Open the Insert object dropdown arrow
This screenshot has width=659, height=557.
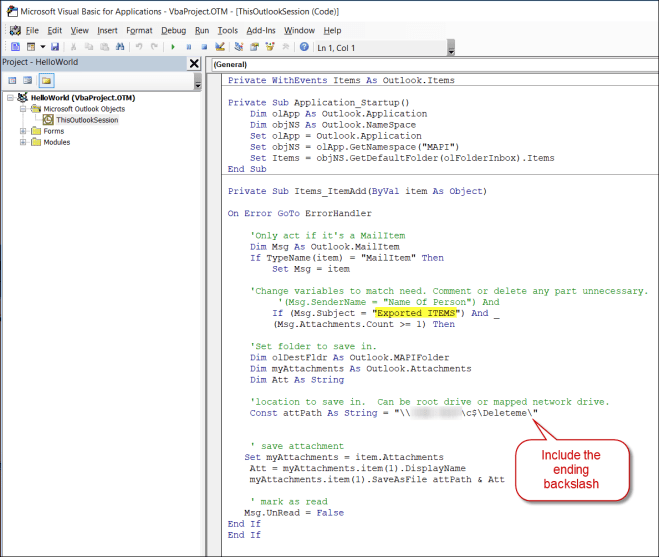[42, 47]
